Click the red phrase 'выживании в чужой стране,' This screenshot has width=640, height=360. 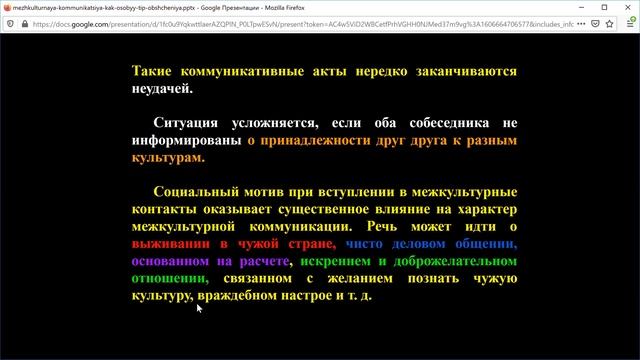[233, 244]
